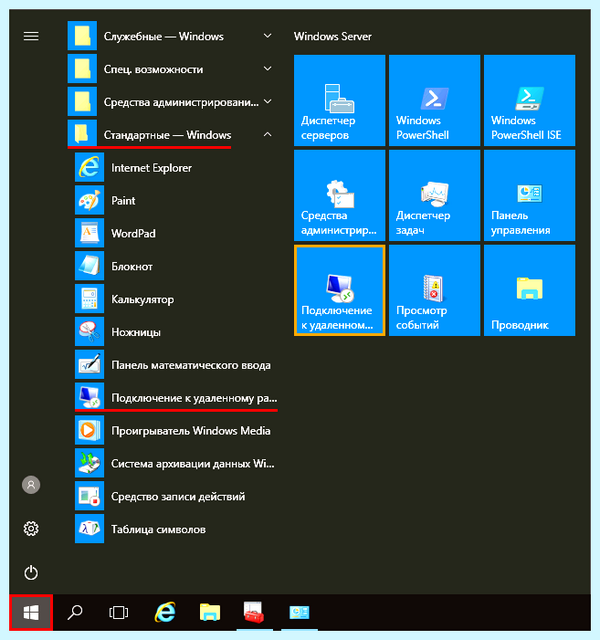This screenshot has width=600, height=640.
Task: Open Таблица символов
Action: click(176, 530)
